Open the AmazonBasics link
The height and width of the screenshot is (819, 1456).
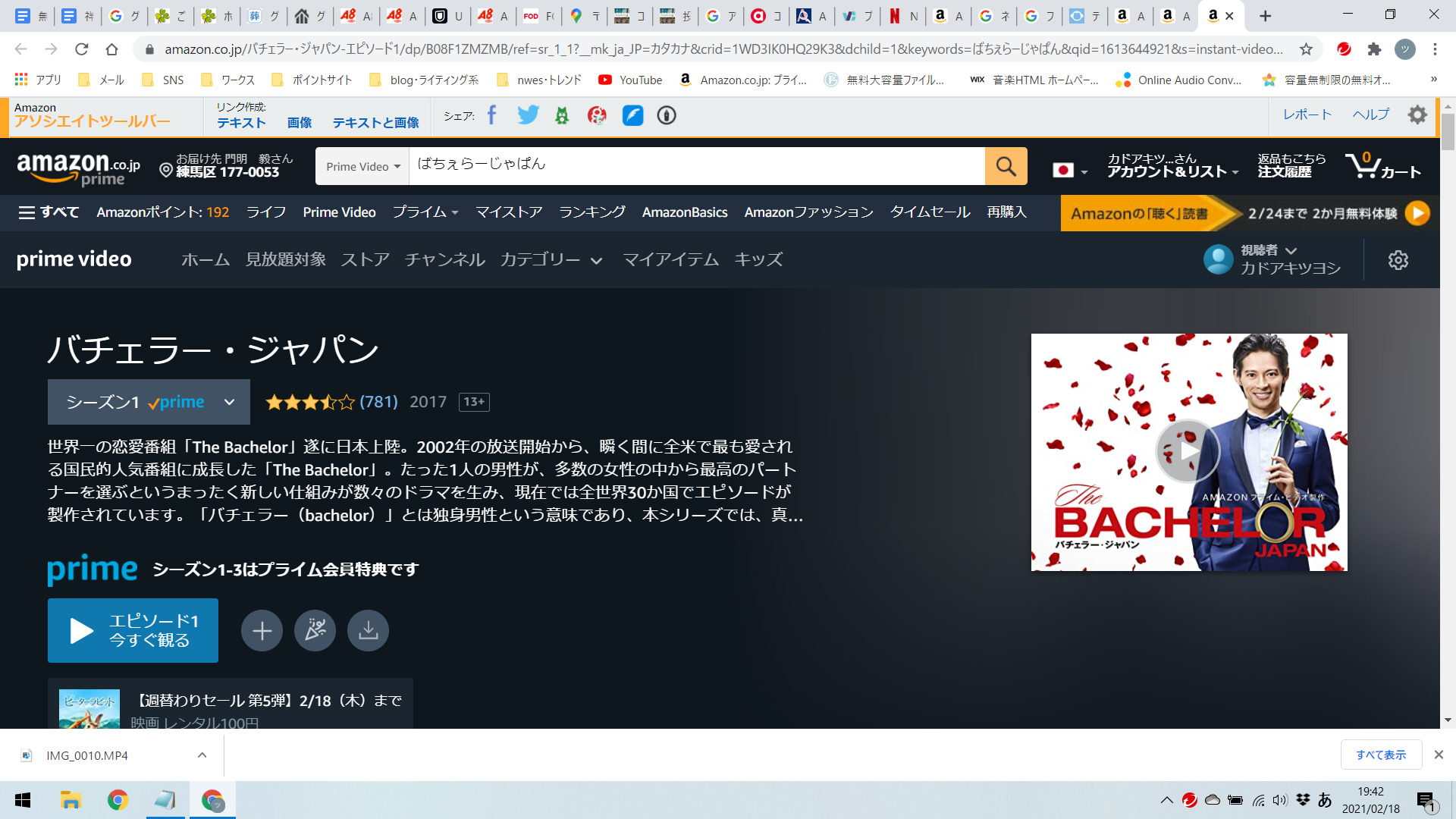tap(685, 212)
